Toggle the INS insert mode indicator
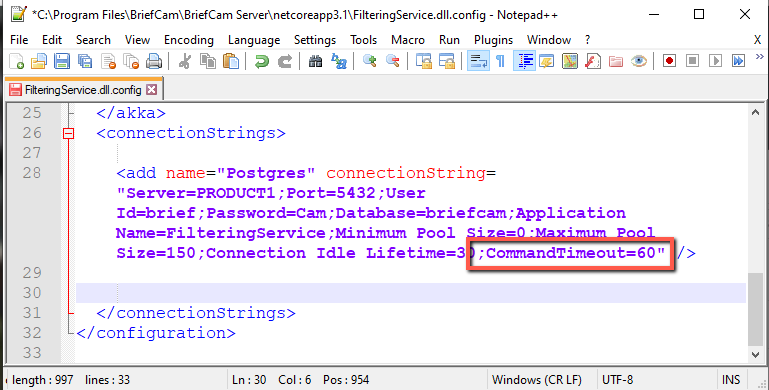This screenshot has width=769, height=390. (731, 380)
